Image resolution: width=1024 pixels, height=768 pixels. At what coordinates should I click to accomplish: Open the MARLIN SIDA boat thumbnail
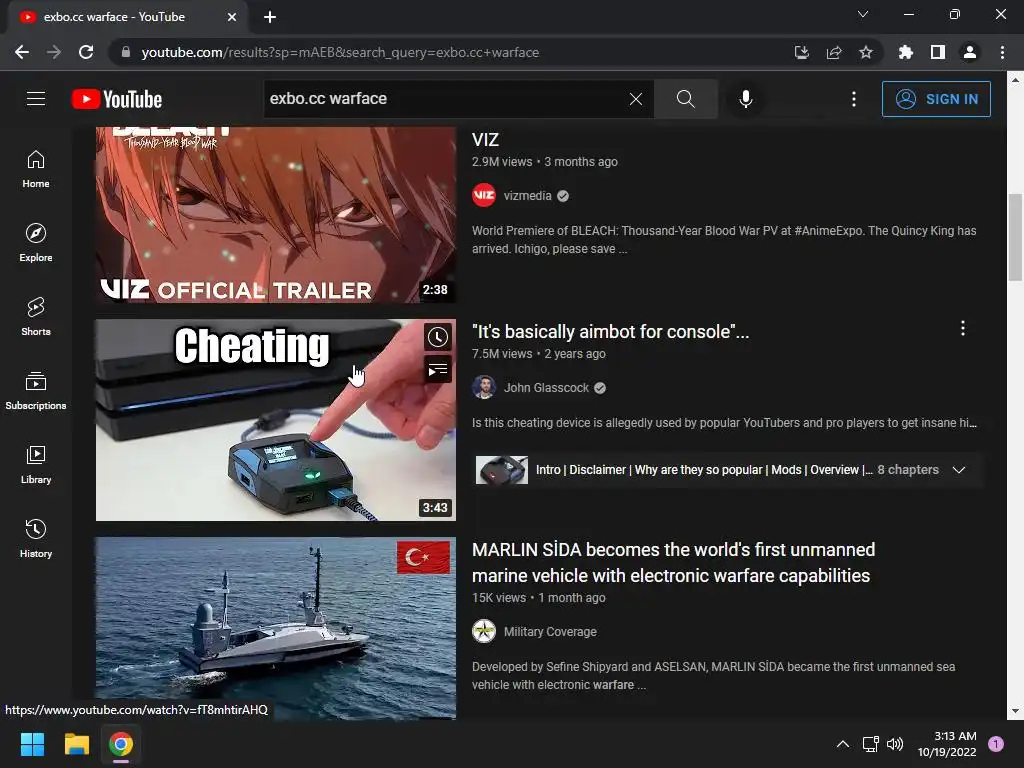coord(276,628)
